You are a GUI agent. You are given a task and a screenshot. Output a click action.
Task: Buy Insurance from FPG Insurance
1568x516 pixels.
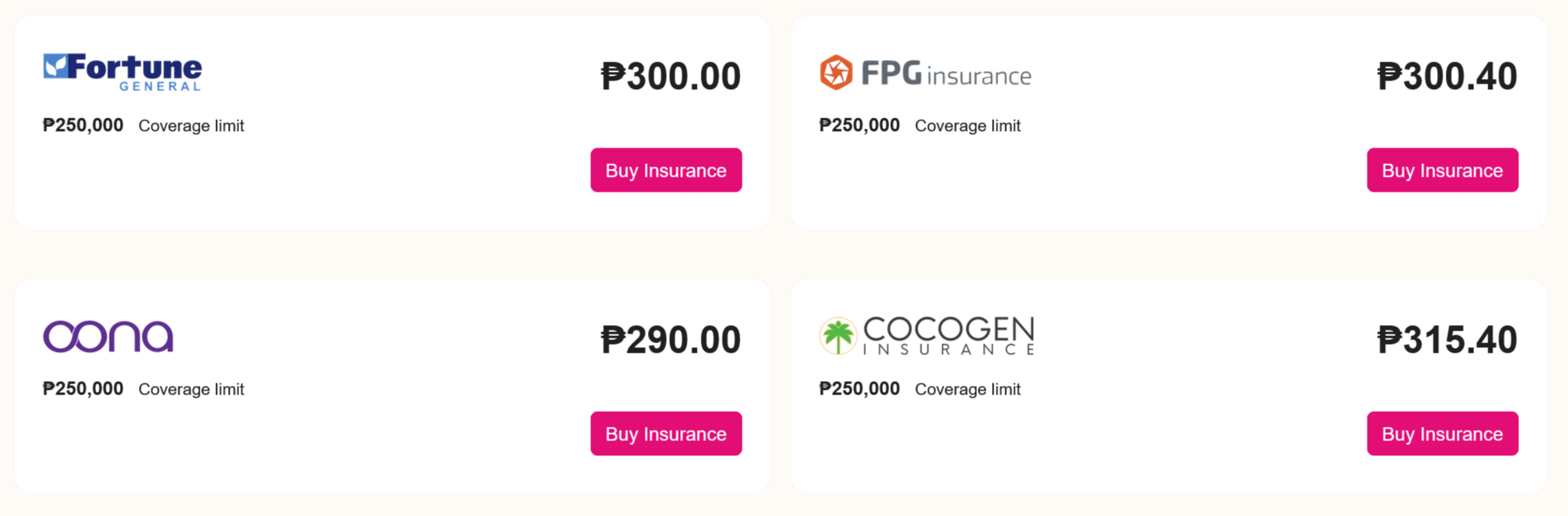1442,170
